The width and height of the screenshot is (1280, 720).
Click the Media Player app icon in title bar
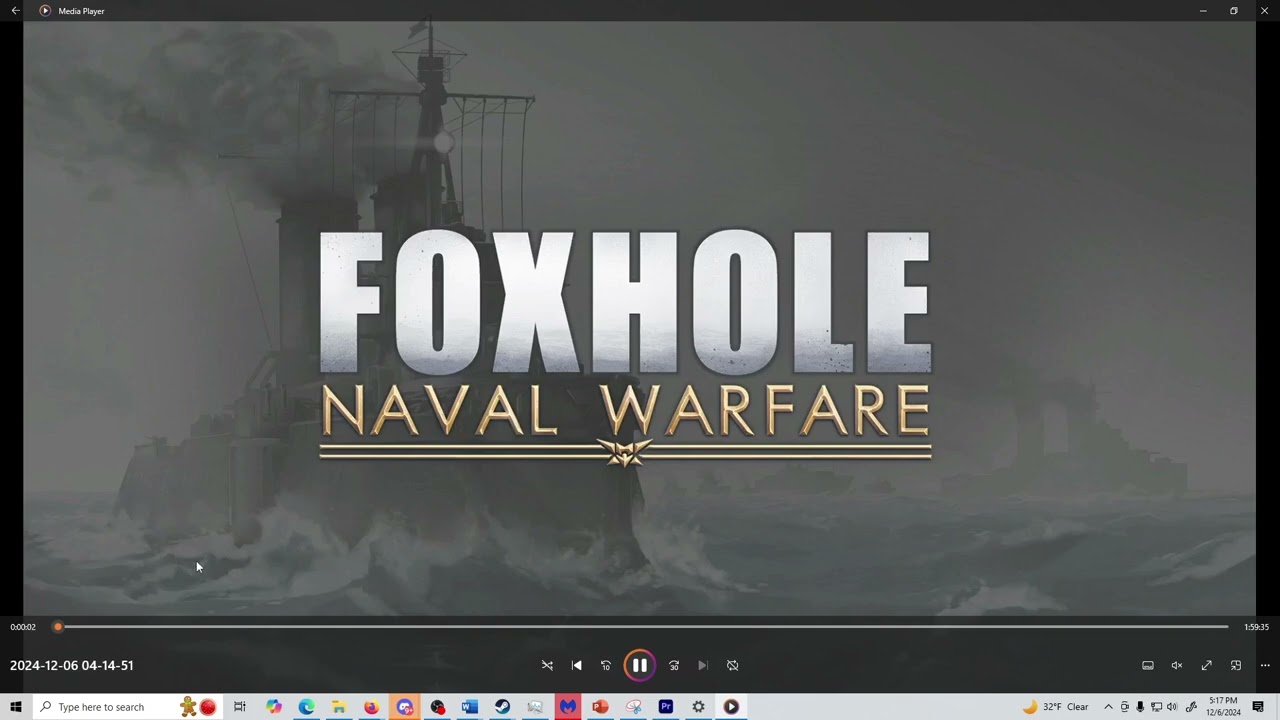pyautogui.click(x=45, y=10)
